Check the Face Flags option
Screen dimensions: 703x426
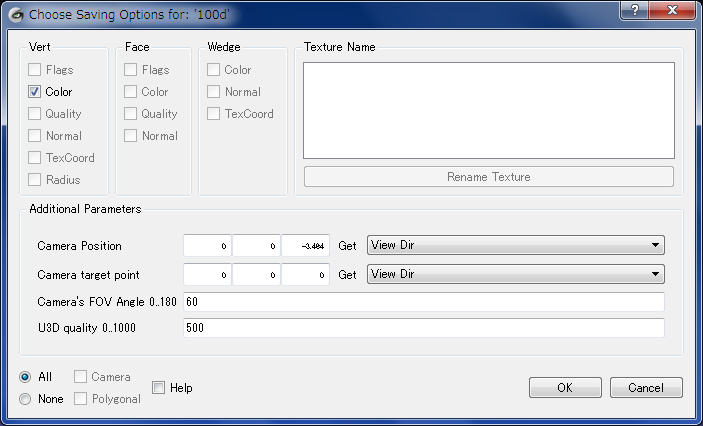(x=130, y=70)
